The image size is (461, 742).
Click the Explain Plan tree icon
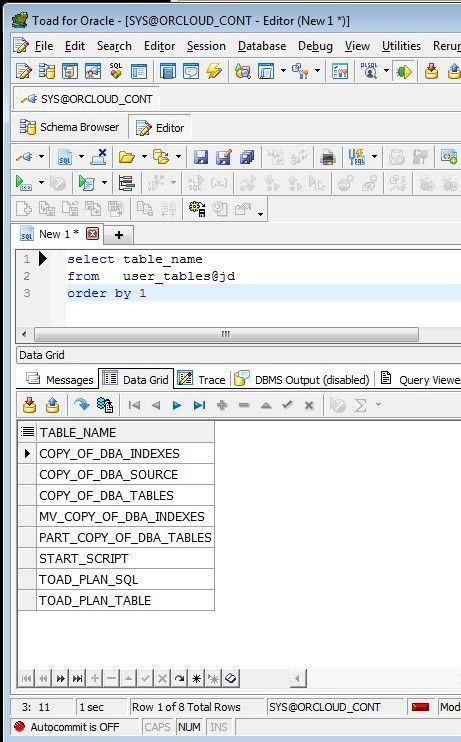(126, 183)
